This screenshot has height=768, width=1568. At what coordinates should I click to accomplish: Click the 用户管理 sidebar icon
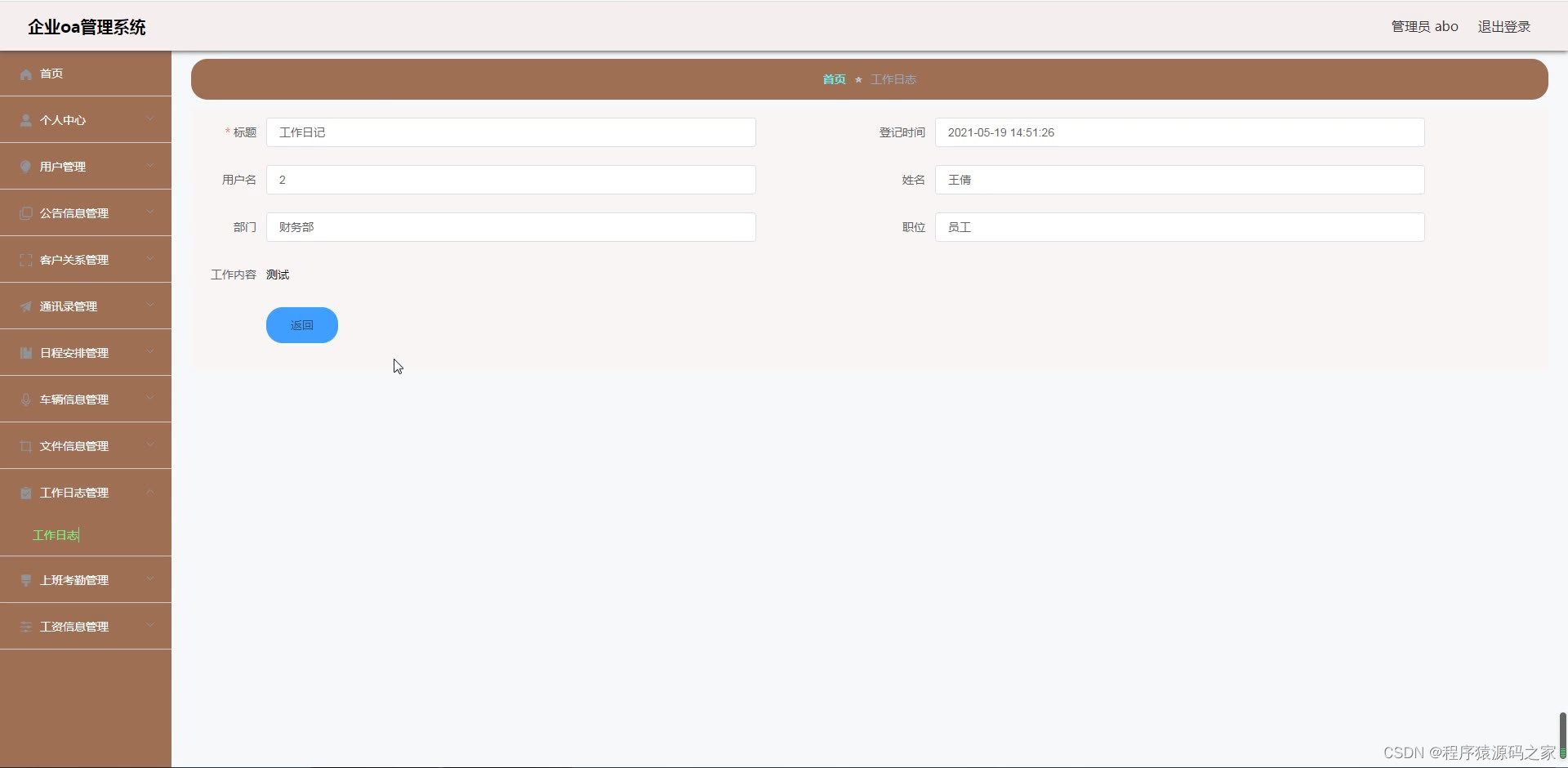coord(25,166)
